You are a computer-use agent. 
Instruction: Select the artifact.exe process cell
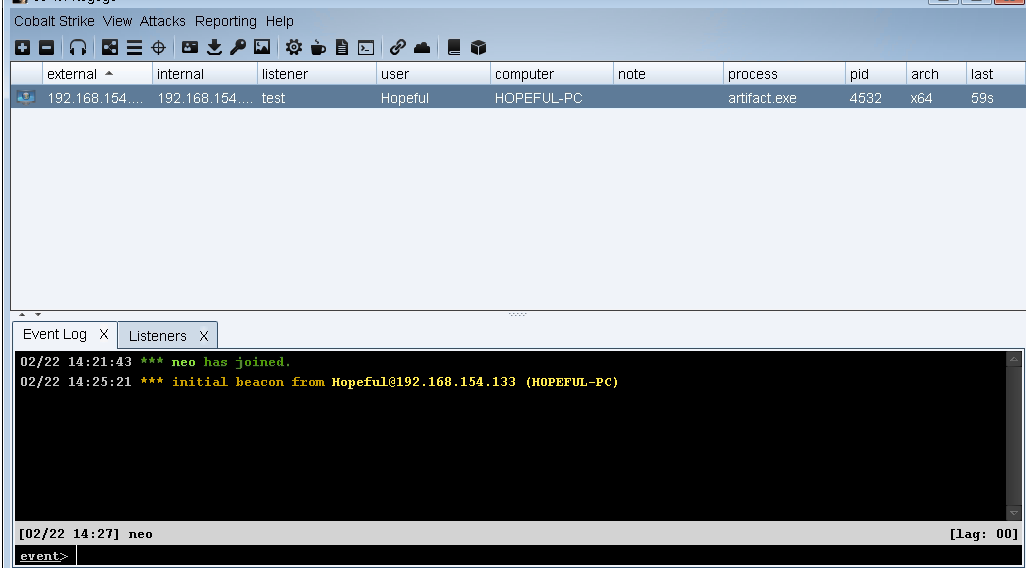(784, 98)
